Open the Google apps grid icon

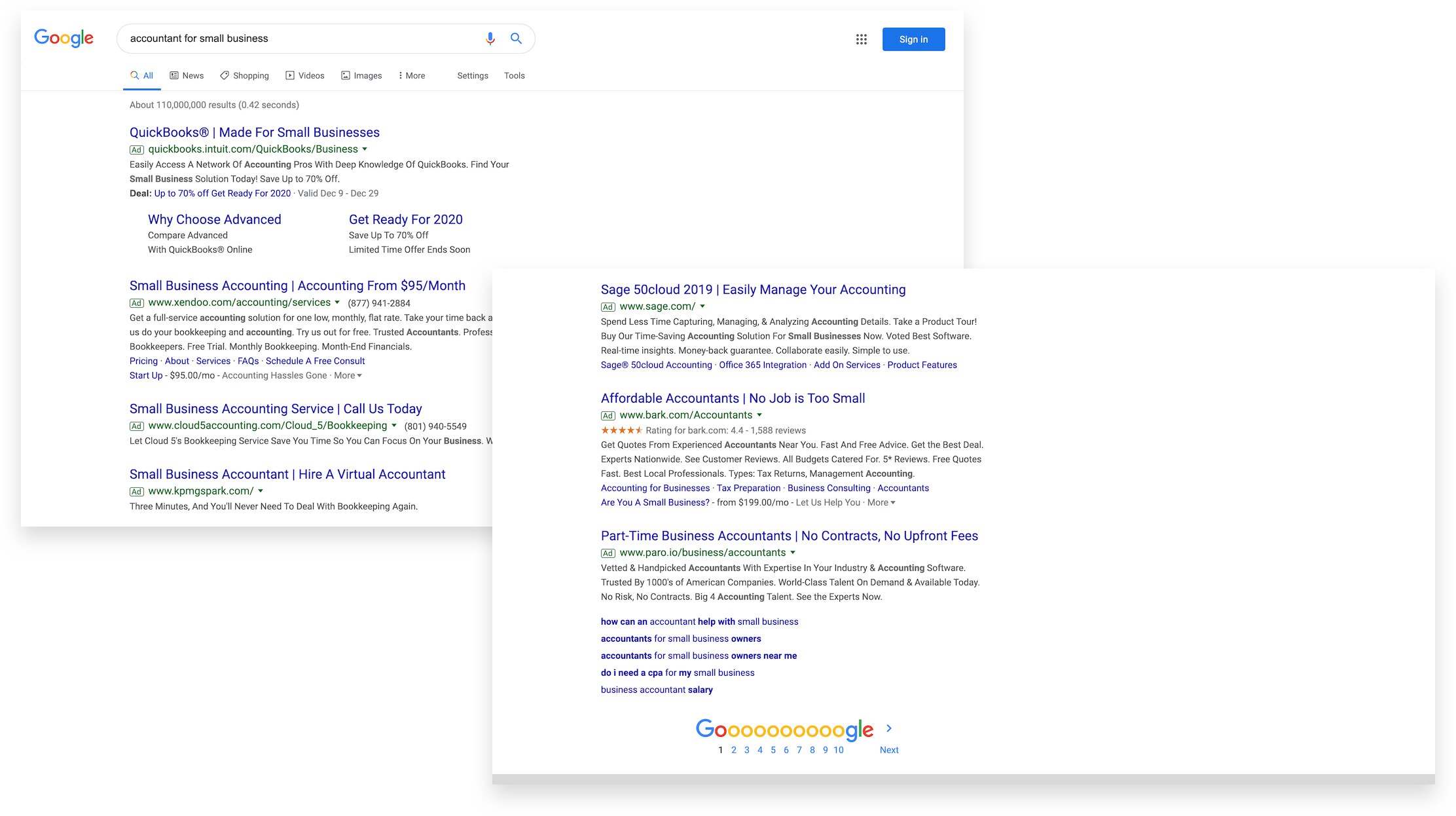coord(861,39)
